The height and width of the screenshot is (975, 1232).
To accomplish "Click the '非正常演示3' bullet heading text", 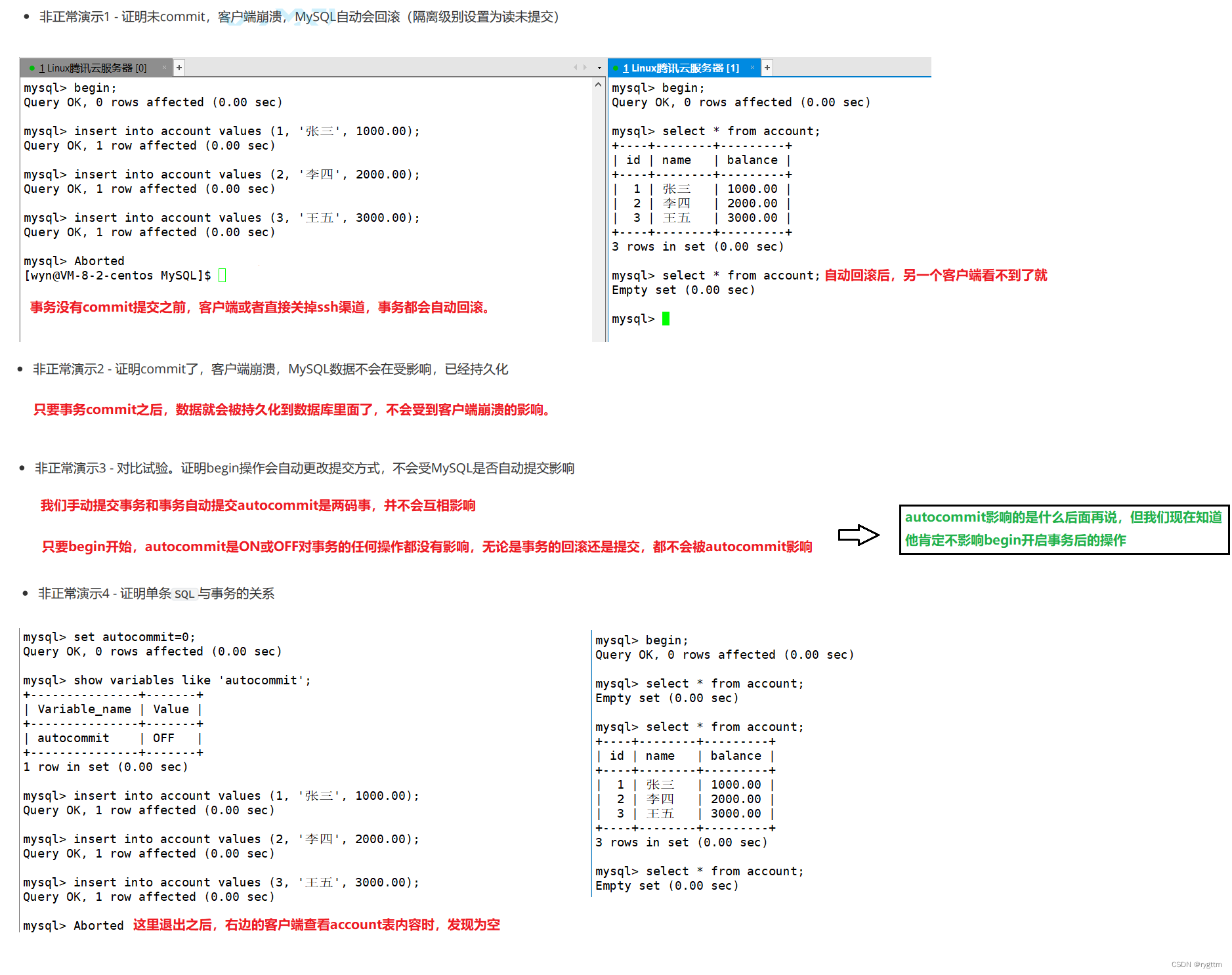I will coord(305,468).
